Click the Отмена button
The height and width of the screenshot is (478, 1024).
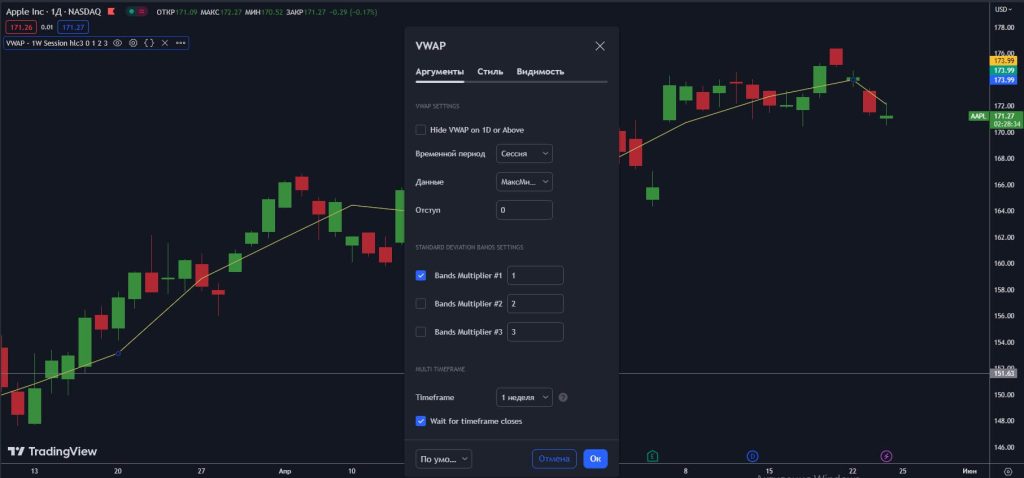pyautogui.click(x=554, y=459)
